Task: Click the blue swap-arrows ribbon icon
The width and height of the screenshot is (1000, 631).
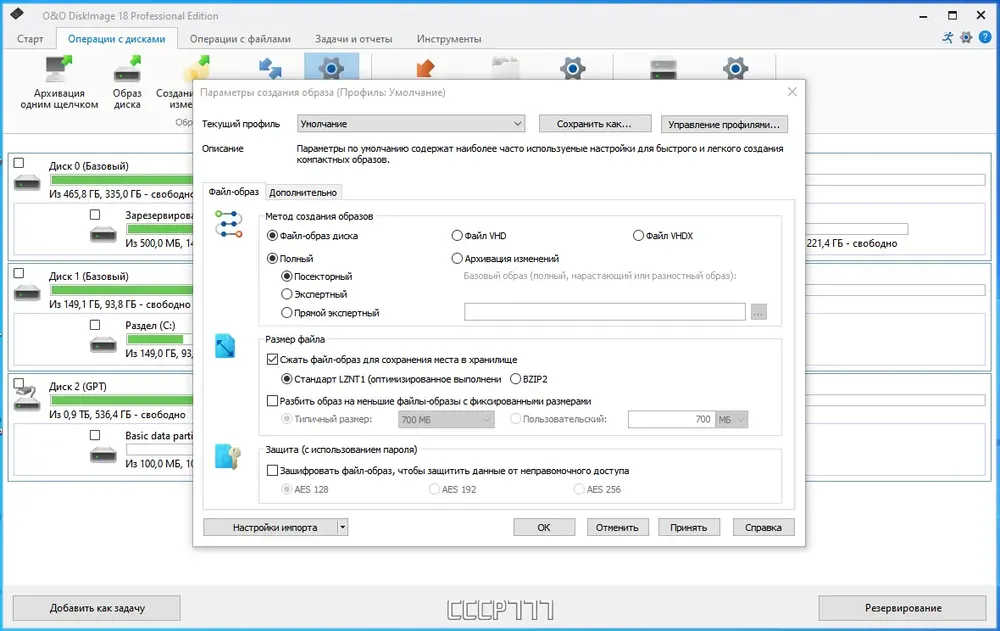Action: tap(270, 68)
